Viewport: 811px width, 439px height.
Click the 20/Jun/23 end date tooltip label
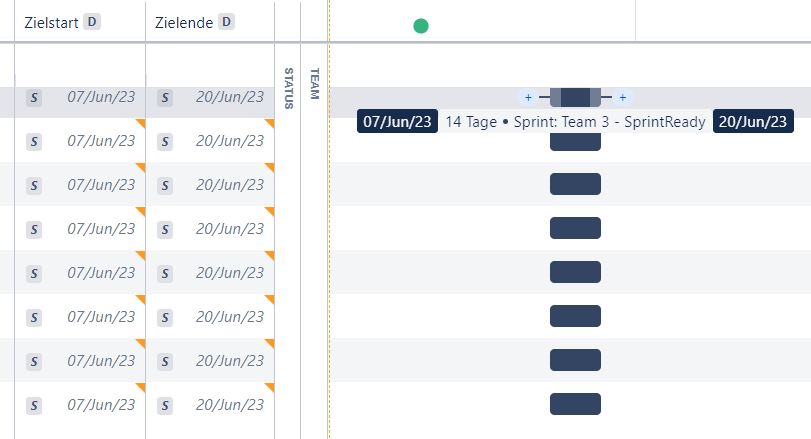753,122
